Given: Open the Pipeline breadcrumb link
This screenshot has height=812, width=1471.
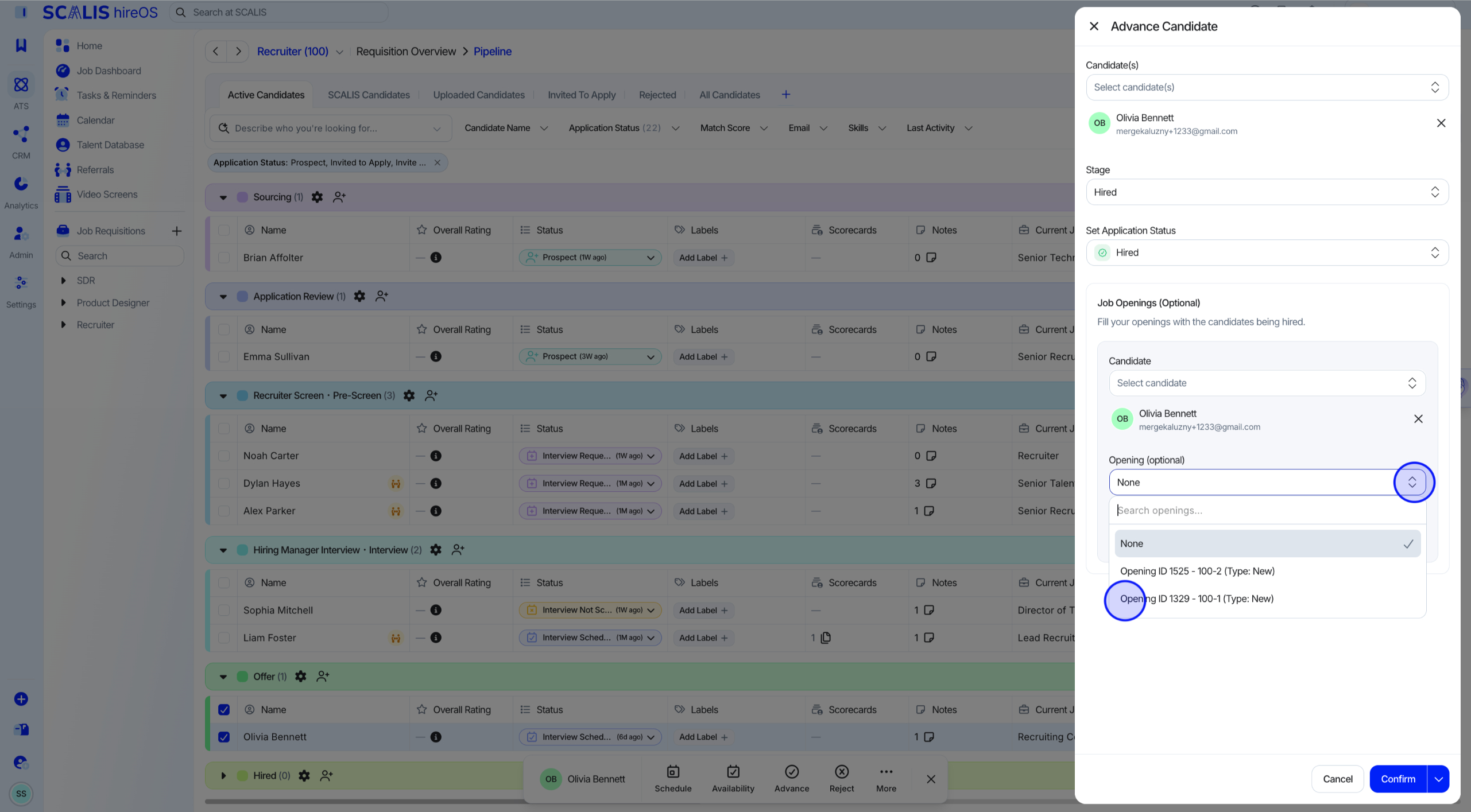Looking at the screenshot, I should 492,52.
